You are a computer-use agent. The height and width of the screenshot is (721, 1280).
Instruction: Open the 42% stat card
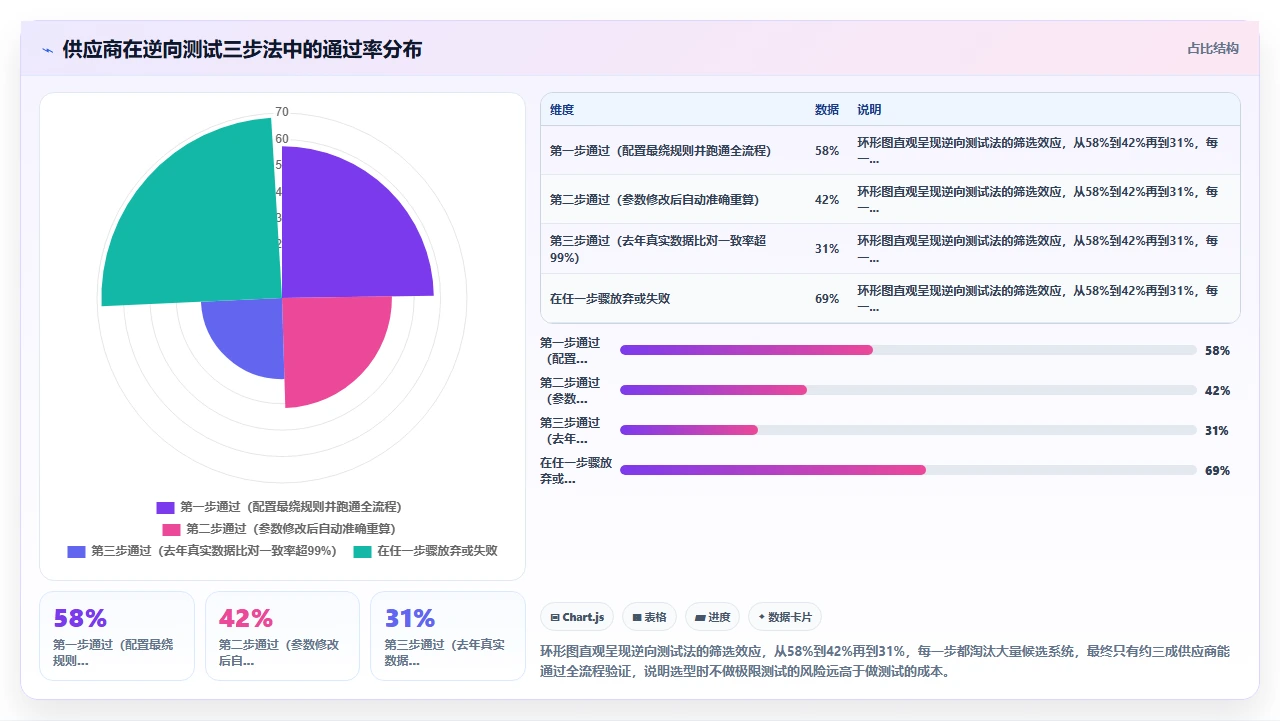[x=282, y=636]
